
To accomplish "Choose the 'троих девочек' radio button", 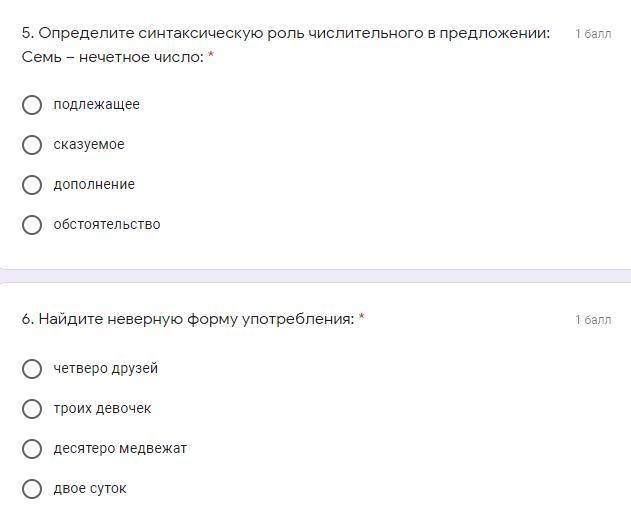I will [x=32, y=409].
